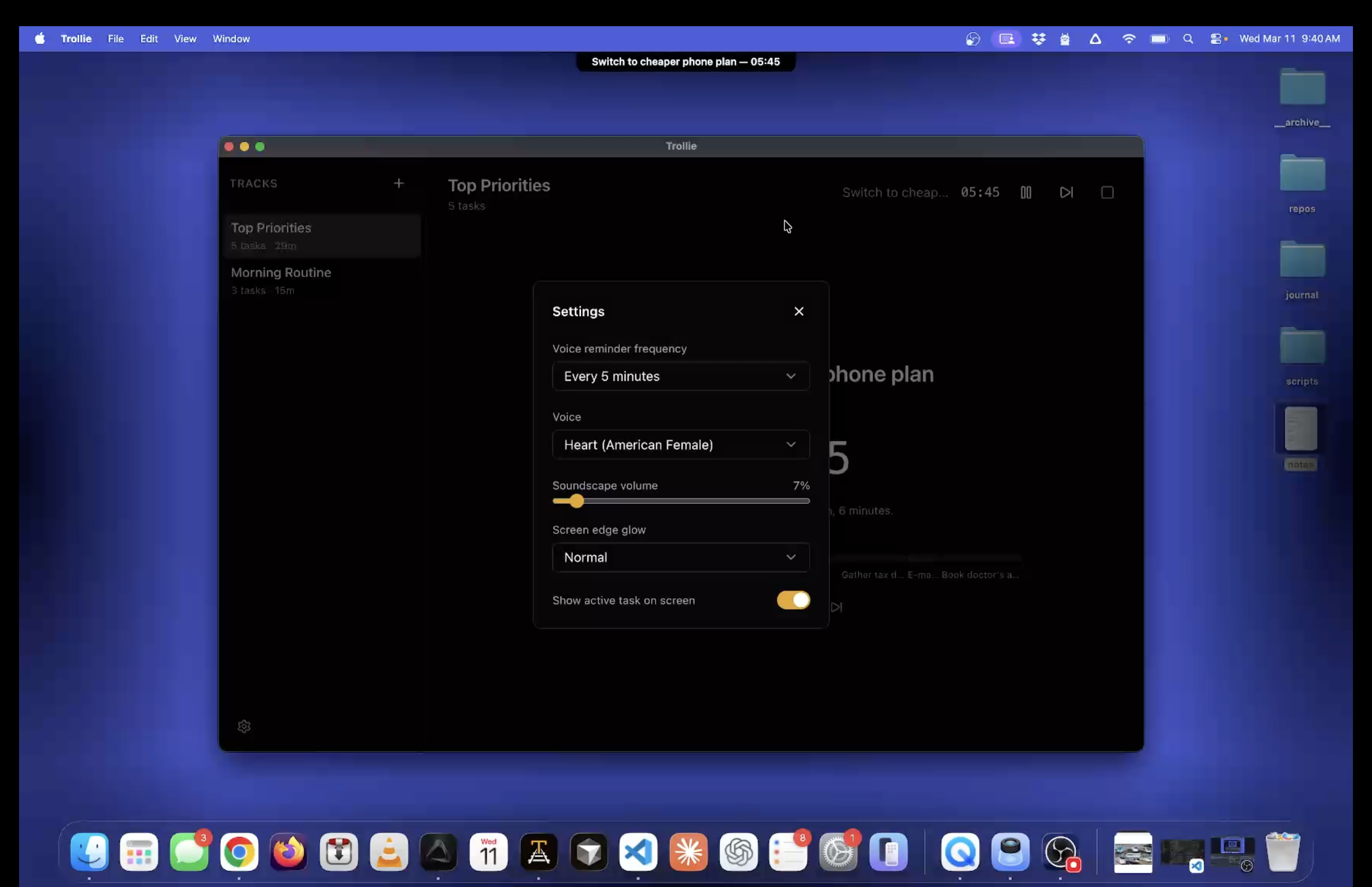Open the Voice selection dropdown
Viewport: 1372px width, 887px height.
click(x=680, y=445)
